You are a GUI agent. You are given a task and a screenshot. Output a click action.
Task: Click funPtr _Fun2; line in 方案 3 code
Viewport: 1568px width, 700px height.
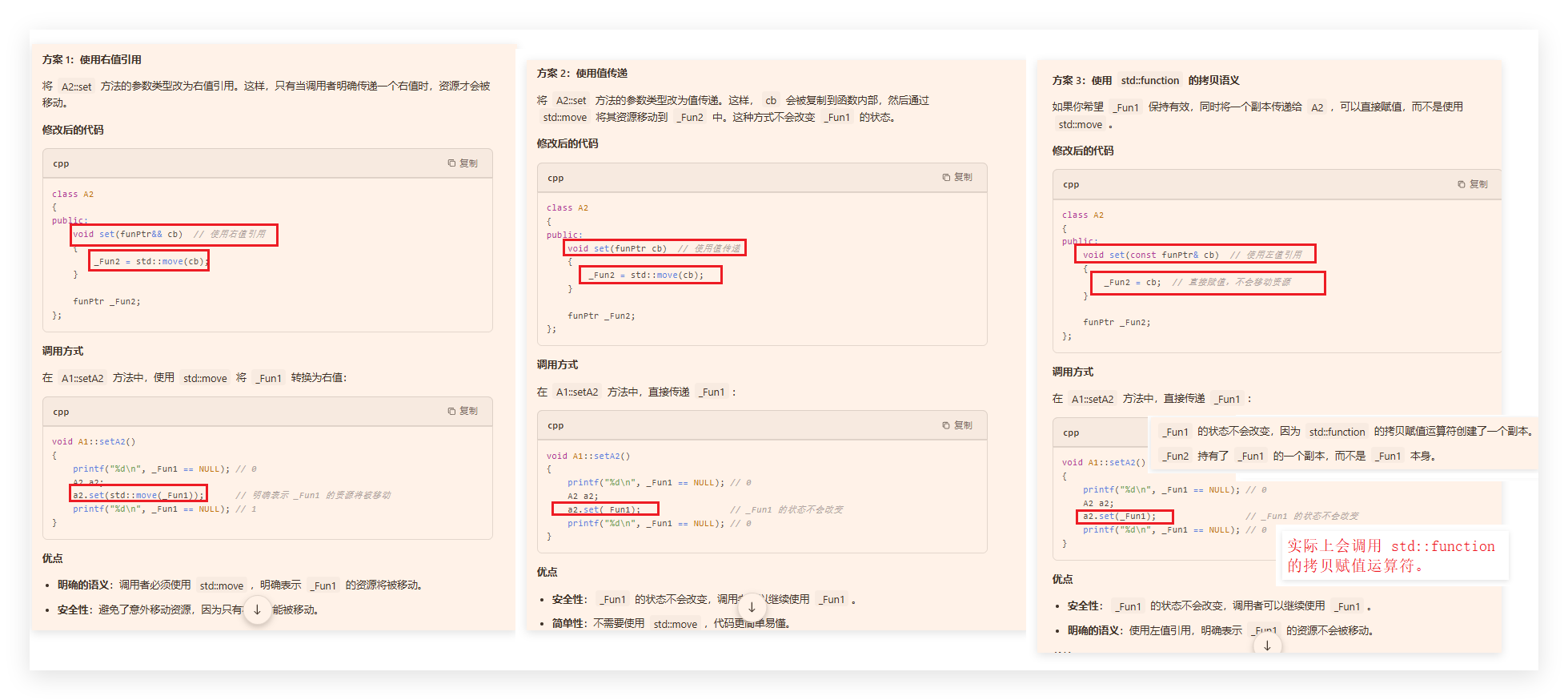(1117, 323)
